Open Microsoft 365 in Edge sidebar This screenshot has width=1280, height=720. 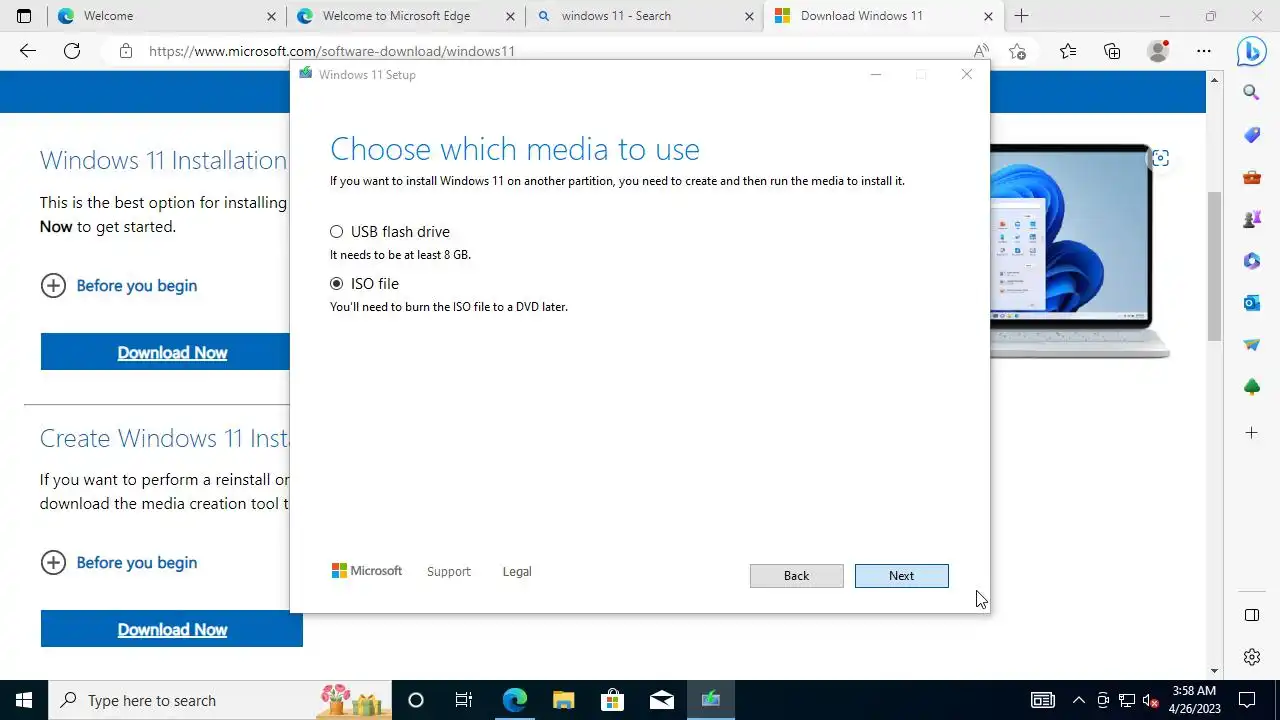[1251, 261]
